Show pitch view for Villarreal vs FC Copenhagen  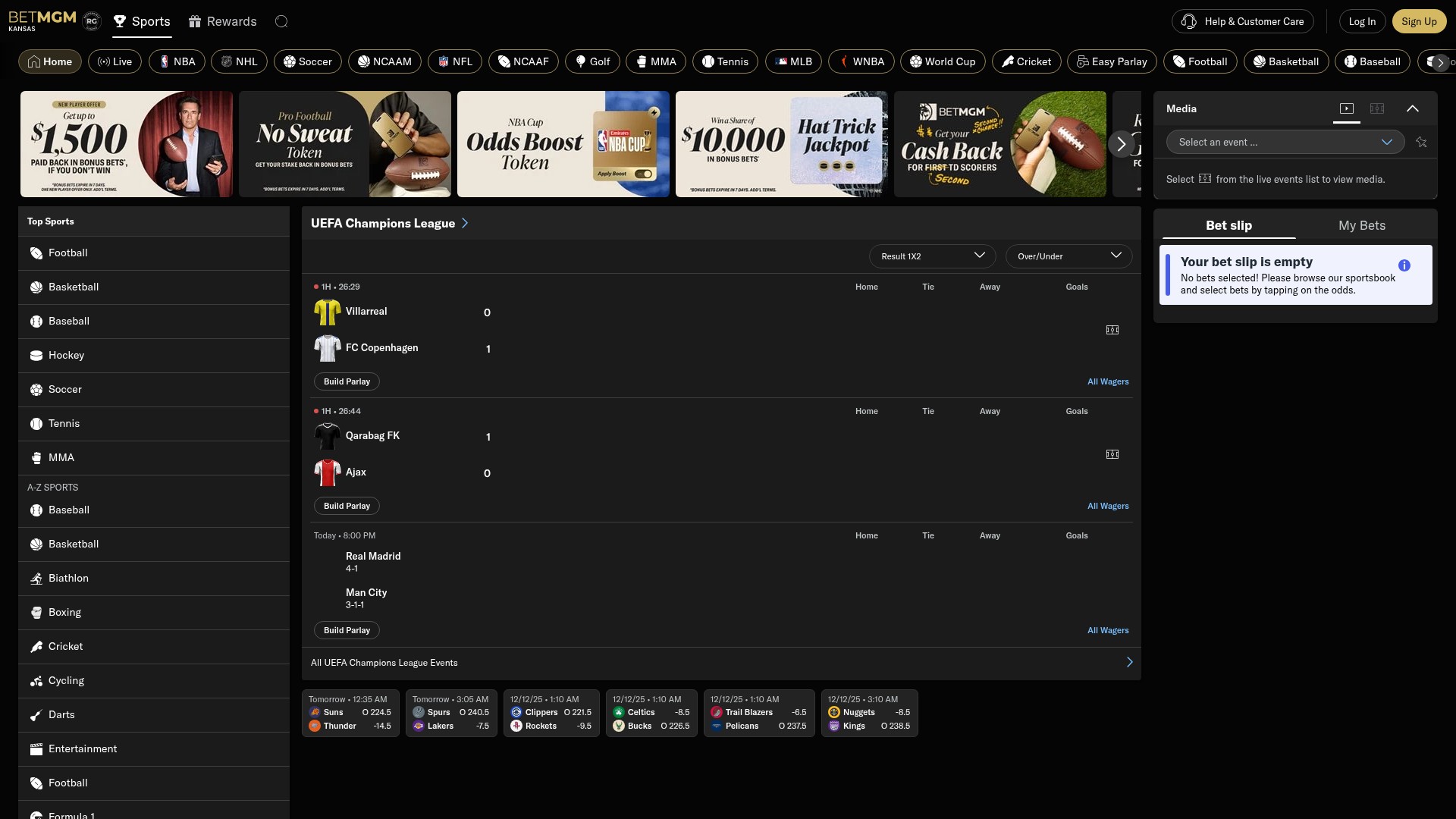coord(1112,330)
